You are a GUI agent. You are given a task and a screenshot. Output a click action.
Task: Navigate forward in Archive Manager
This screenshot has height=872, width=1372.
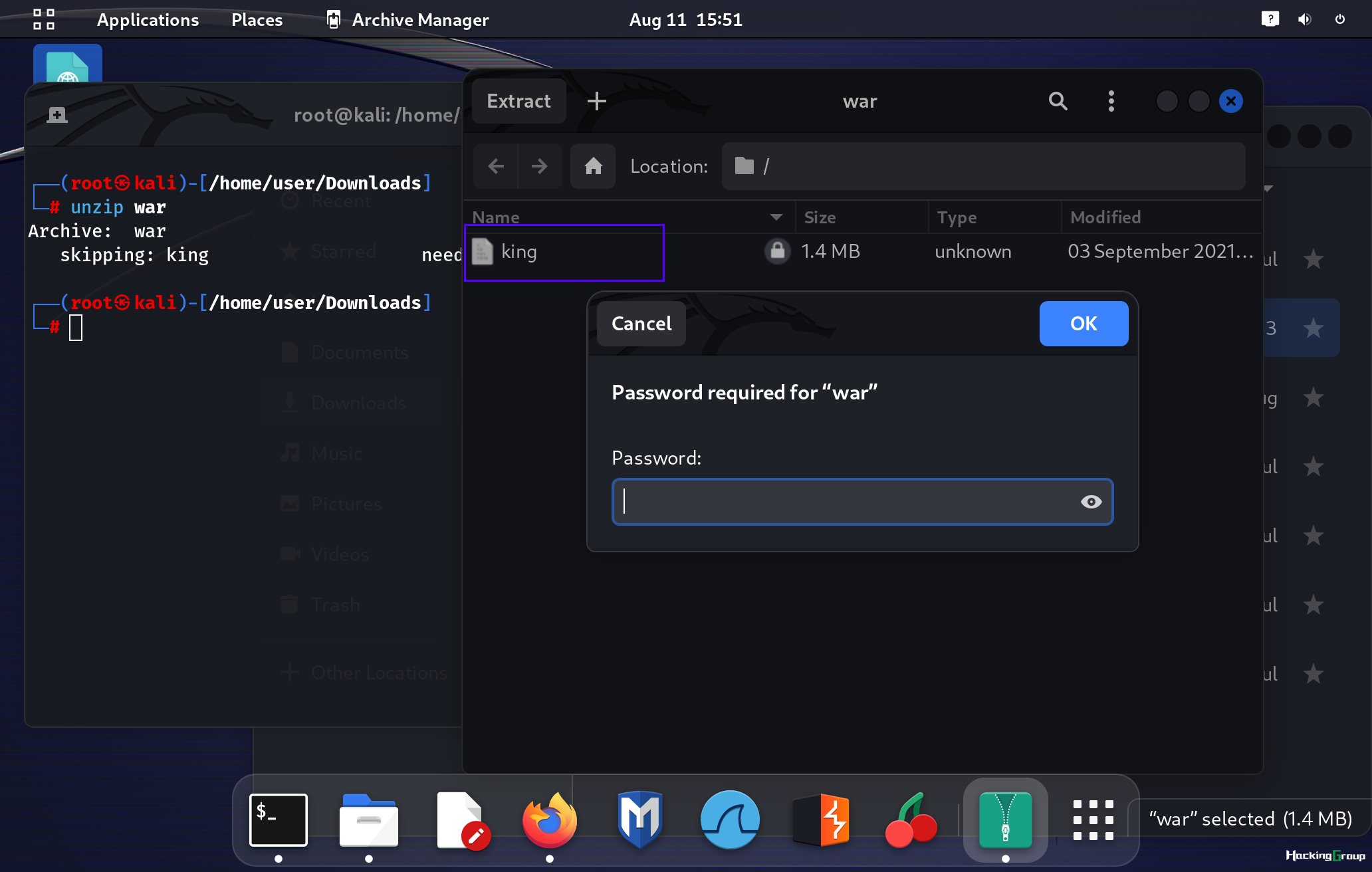(x=538, y=165)
